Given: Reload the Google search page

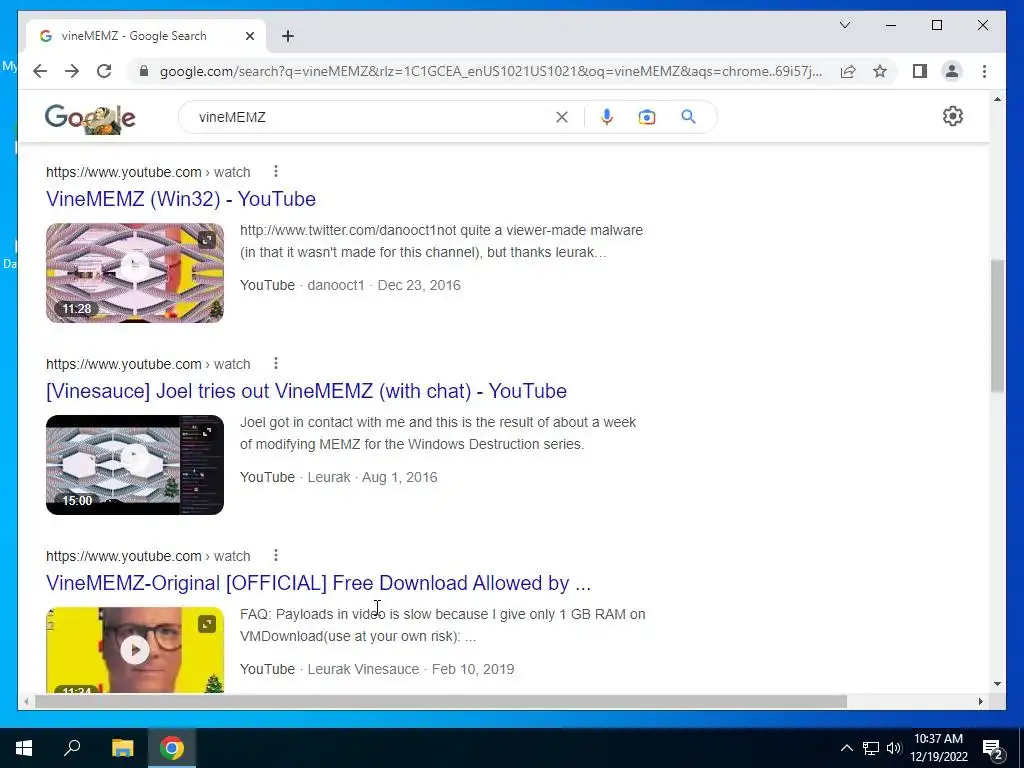Looking at the screenshot, I should pos(104,71).
